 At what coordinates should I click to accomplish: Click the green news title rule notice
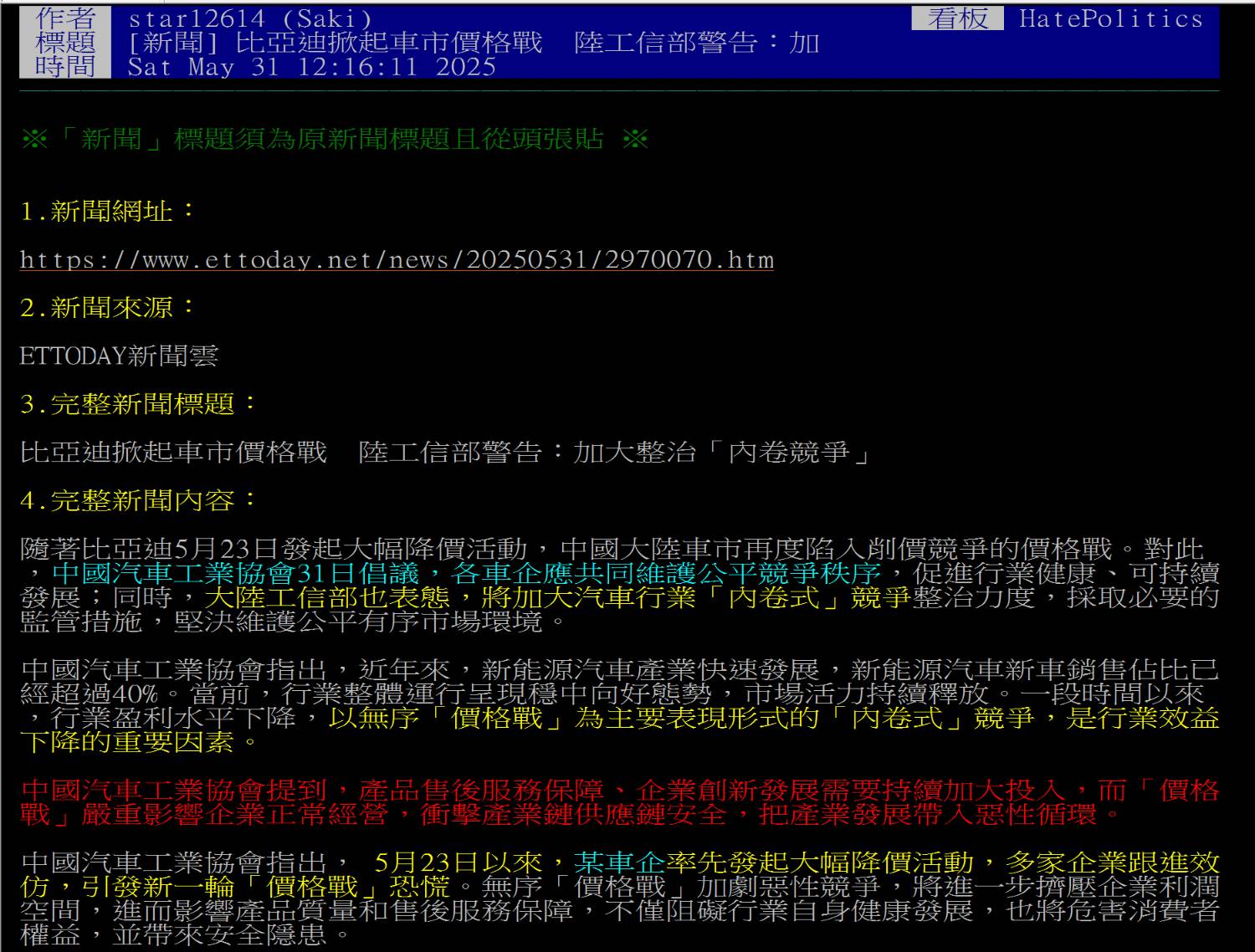click(x=335, y=139)
